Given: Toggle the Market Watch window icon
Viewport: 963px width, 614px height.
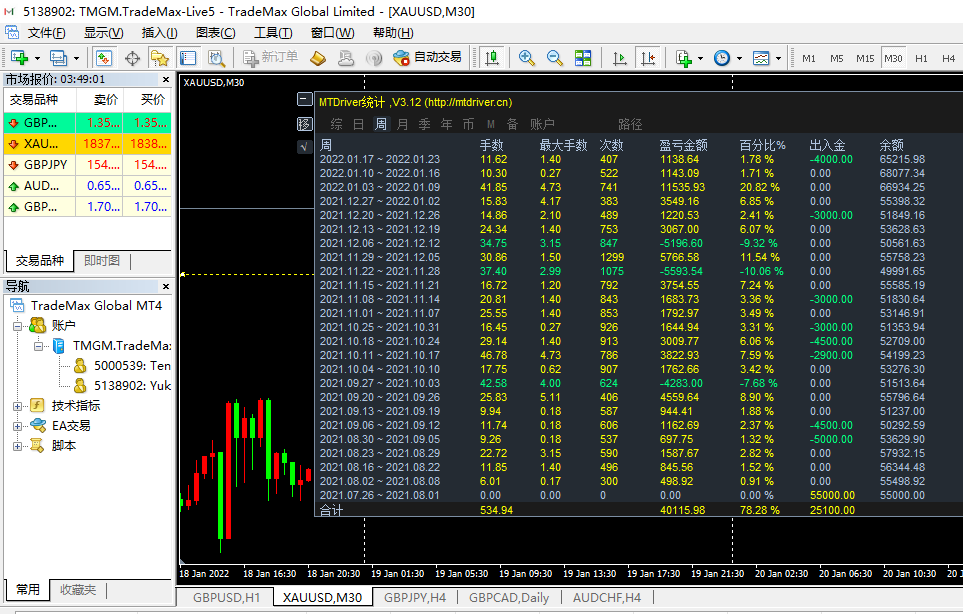Looking at the screenshot, I should pyautogui.click(x=103, y=58).
